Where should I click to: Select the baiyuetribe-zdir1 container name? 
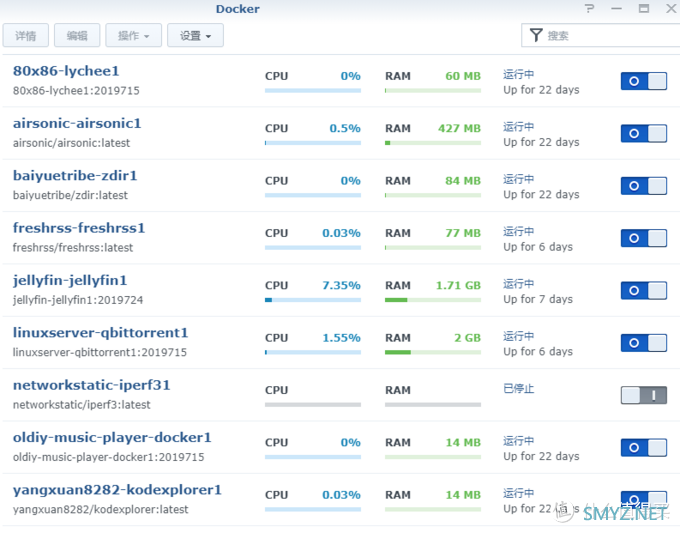click(x=75, y=176)
